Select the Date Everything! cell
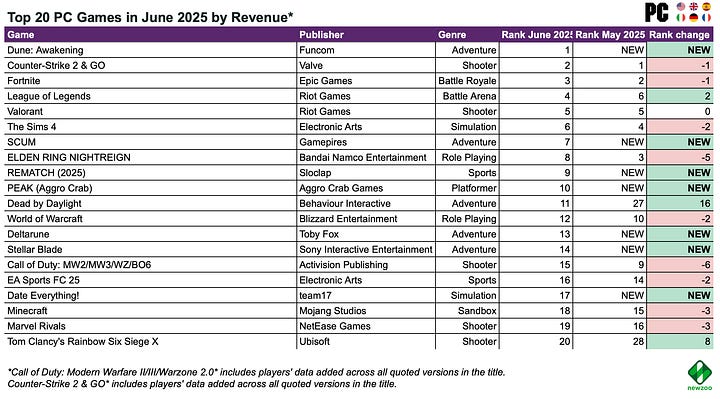 click(151, 295)
